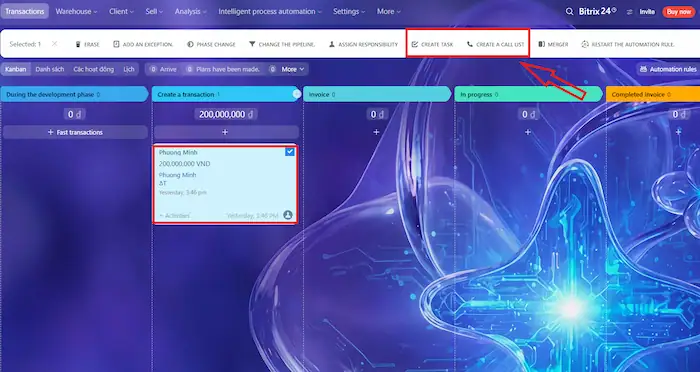This screenshot has width=700, height=372.
Task: Click the Assign responsibility person icon
Action: pos(332,44)
